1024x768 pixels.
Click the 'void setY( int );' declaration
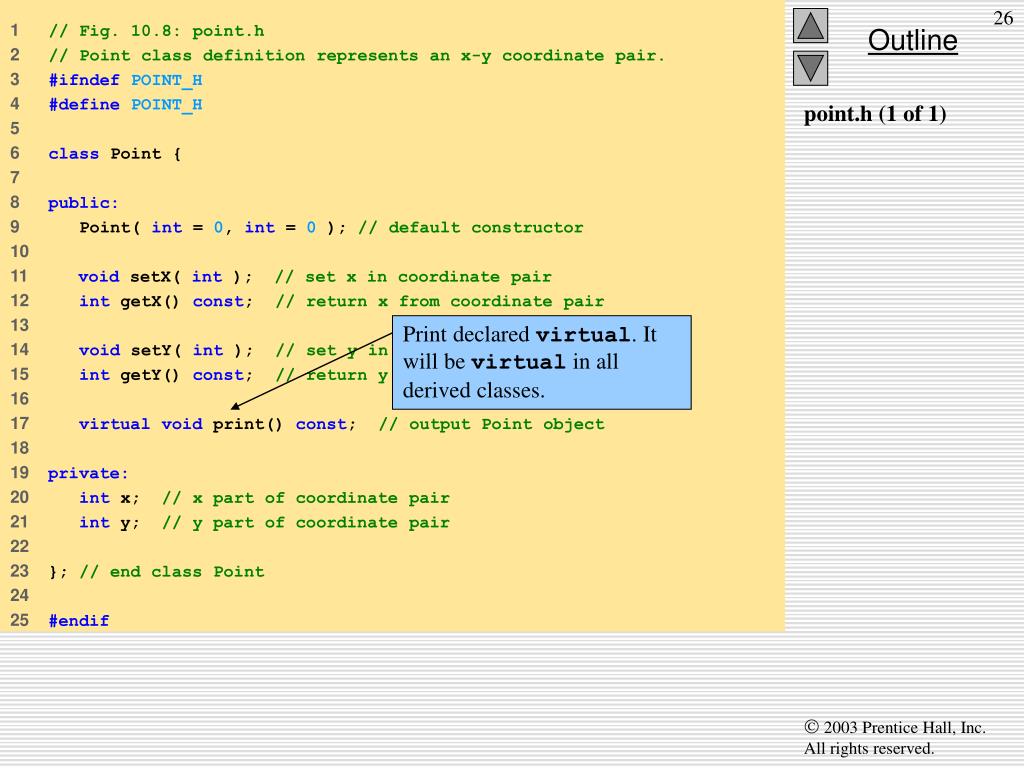pos(165,351)
